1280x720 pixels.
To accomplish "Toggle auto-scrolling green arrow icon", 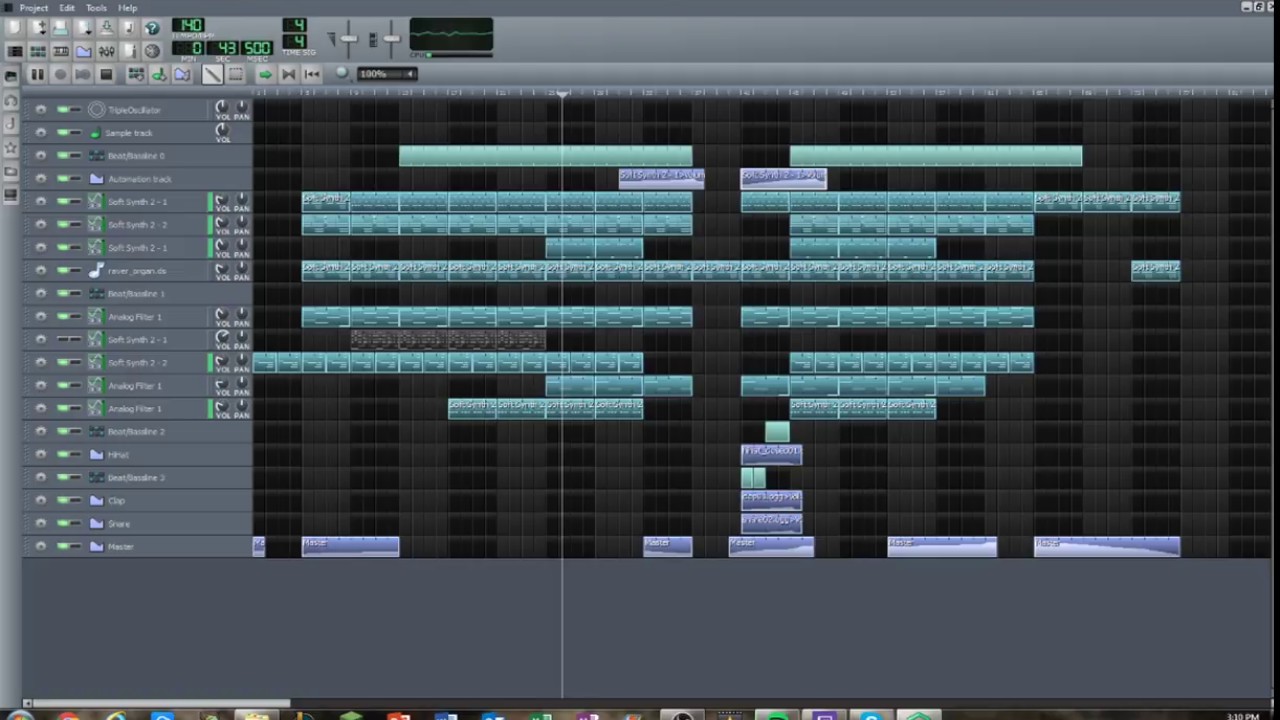I will (265, 75).
